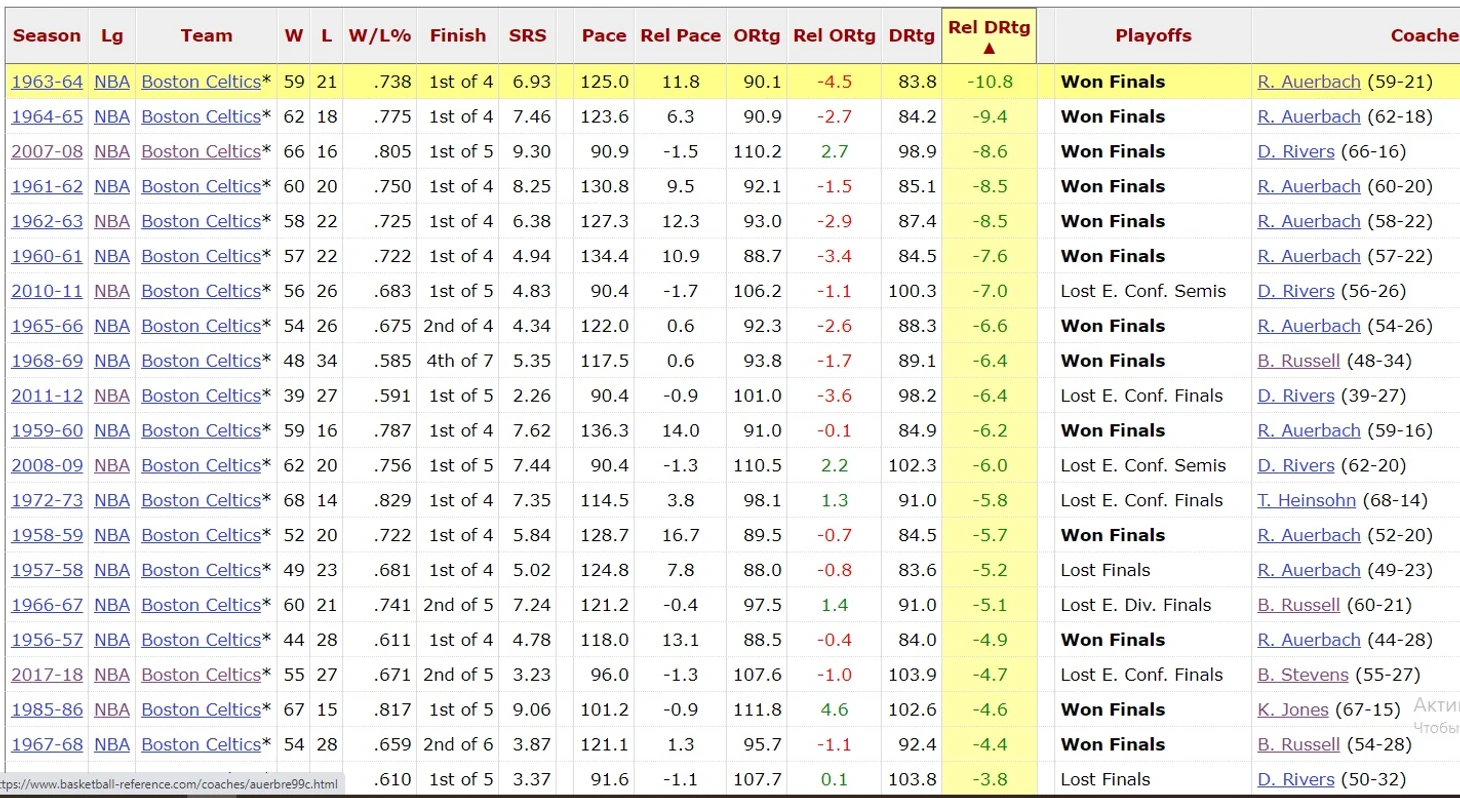Sort the table by the Season column header
The image size is (1460, 798).
47,35
